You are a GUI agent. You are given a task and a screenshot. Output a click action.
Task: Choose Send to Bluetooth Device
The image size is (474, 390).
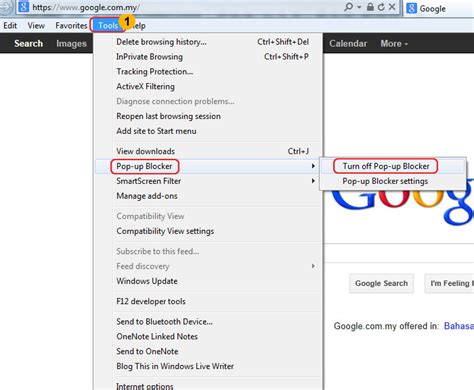click(208, 322)
